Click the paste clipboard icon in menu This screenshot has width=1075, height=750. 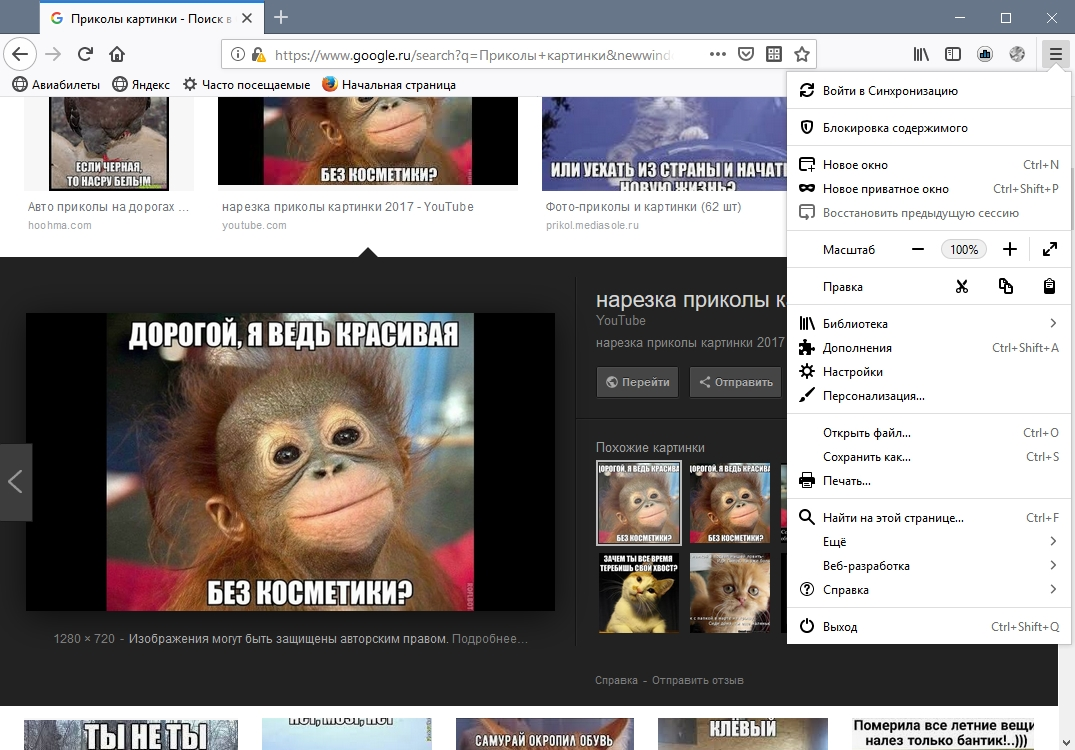tap(1049, 287)
